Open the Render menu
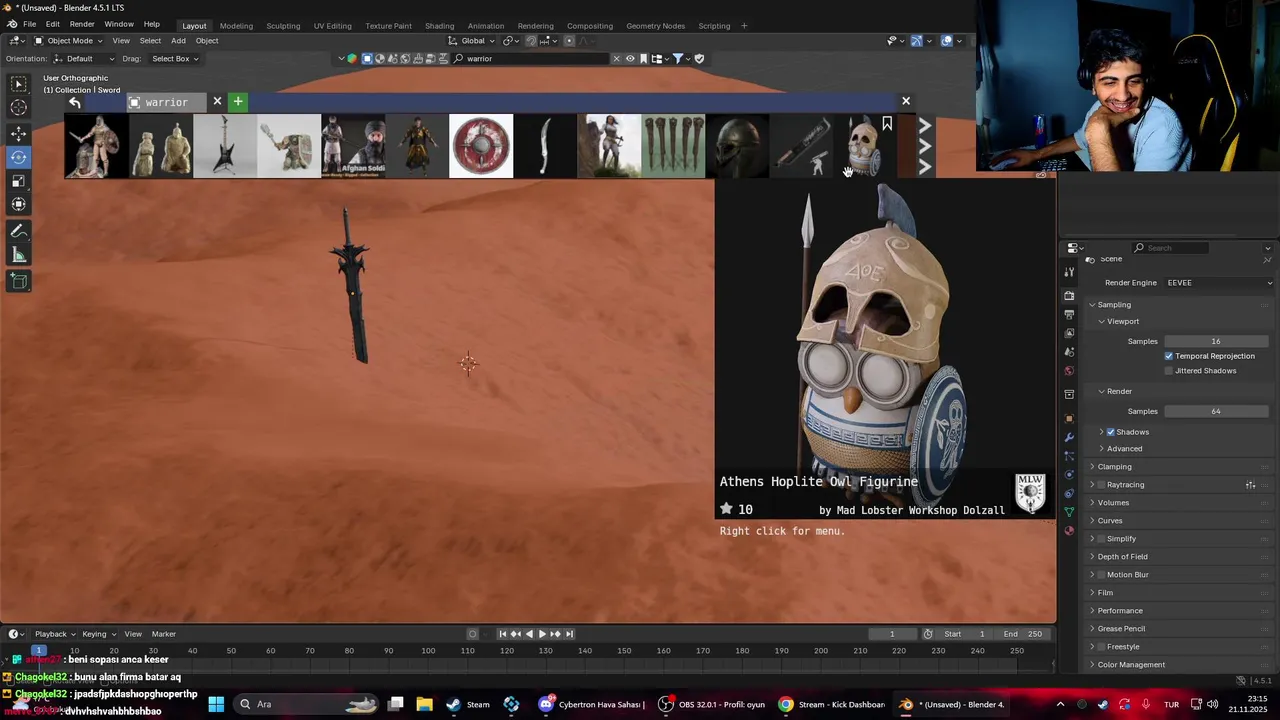The height and width of the screenshot is (720, 1280). 82,24
